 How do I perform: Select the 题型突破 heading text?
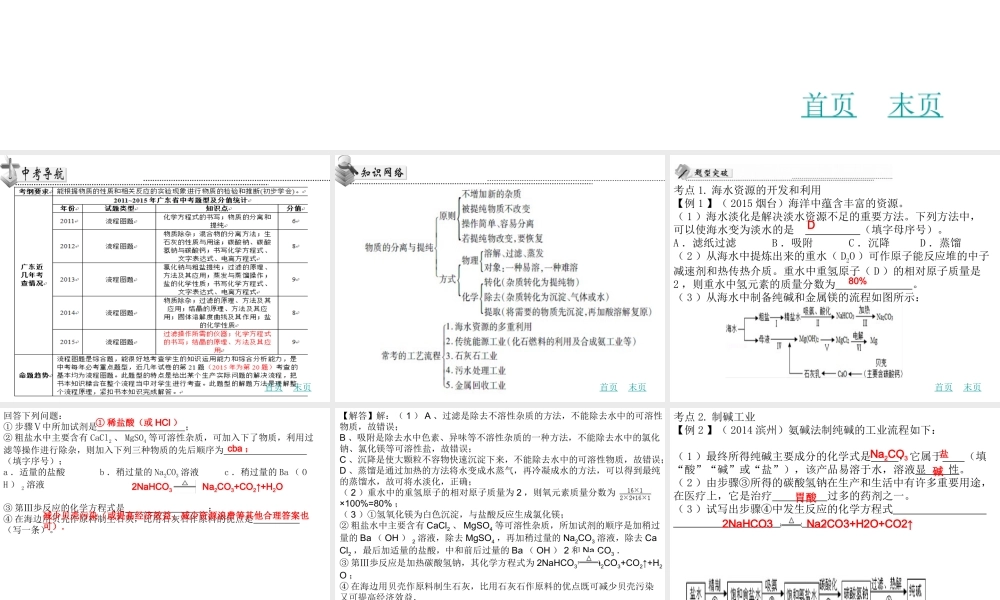click(x=711, y=173)
